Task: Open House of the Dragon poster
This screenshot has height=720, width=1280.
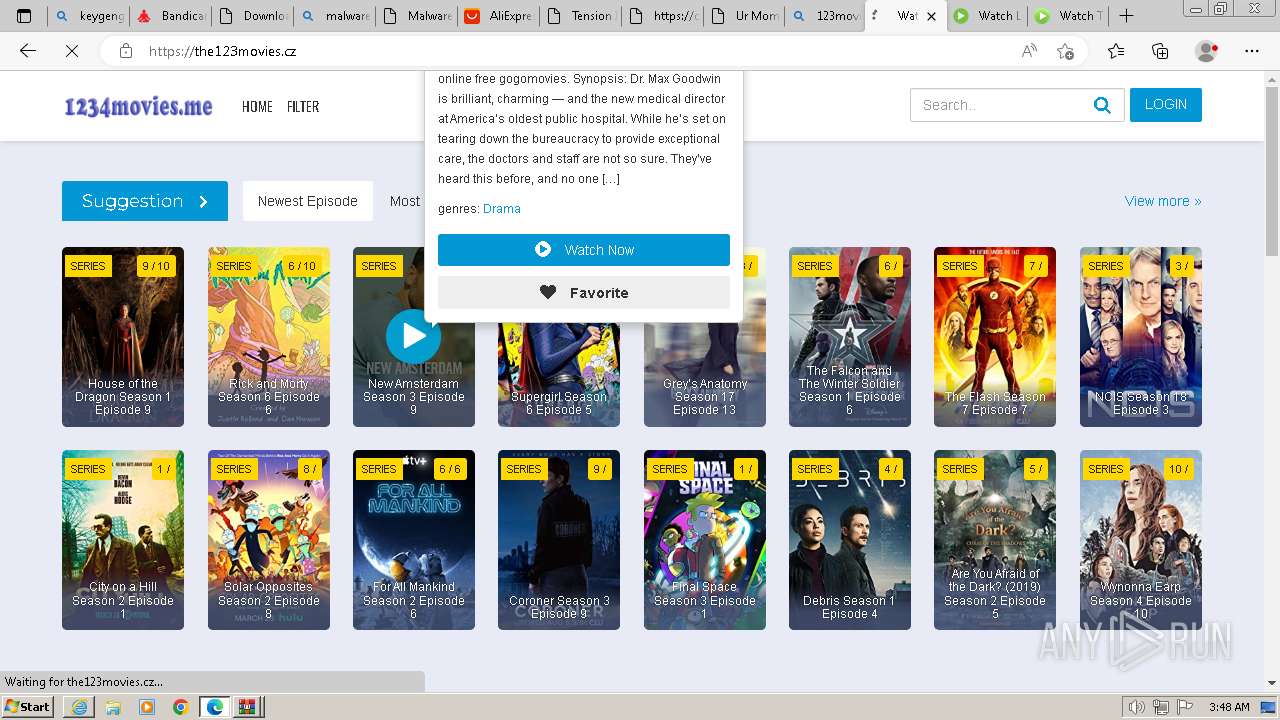Action: tap(123, 337)
